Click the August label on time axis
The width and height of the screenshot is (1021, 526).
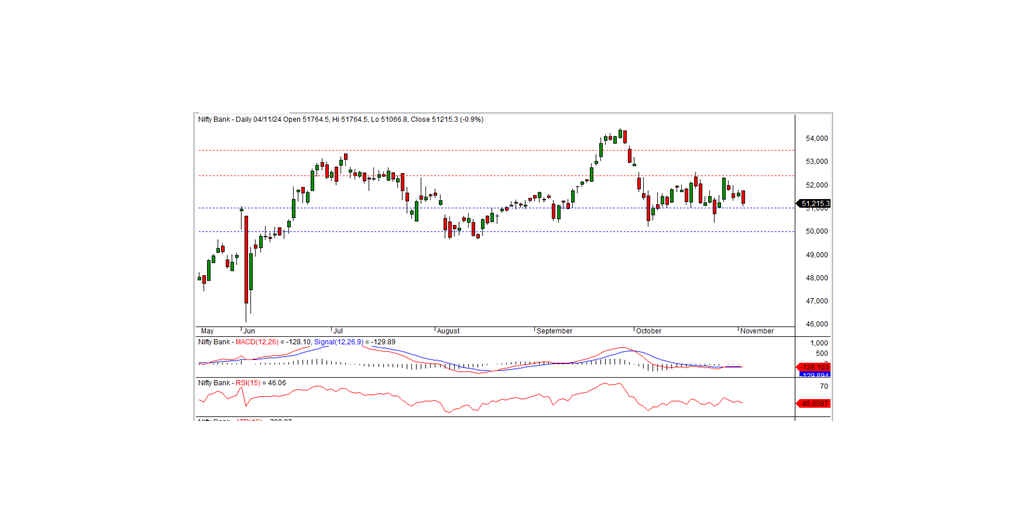click(449, 330)
